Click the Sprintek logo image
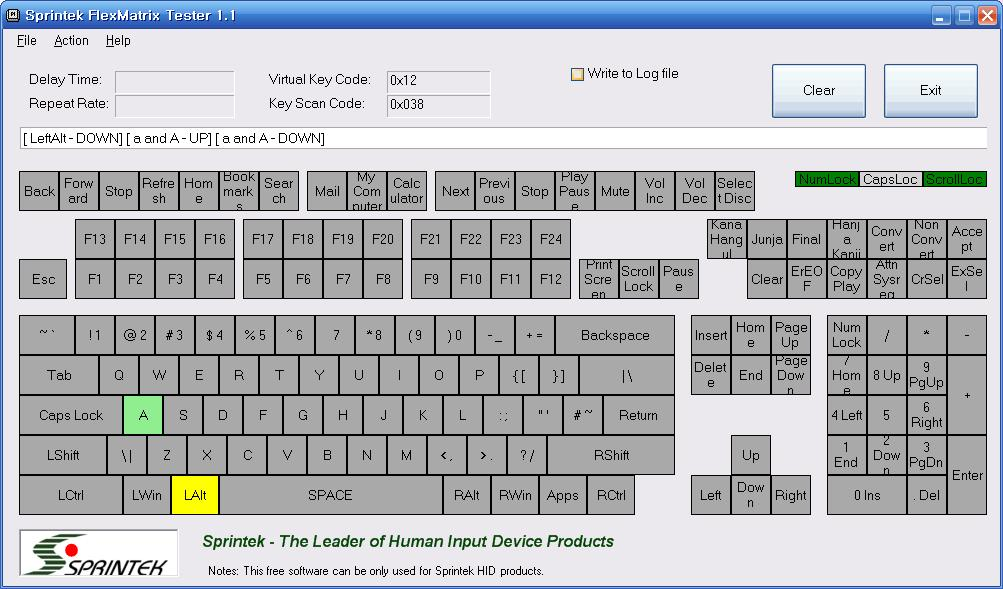The height and width of the screenshot is (589, 1003). (x=99, y=553)
